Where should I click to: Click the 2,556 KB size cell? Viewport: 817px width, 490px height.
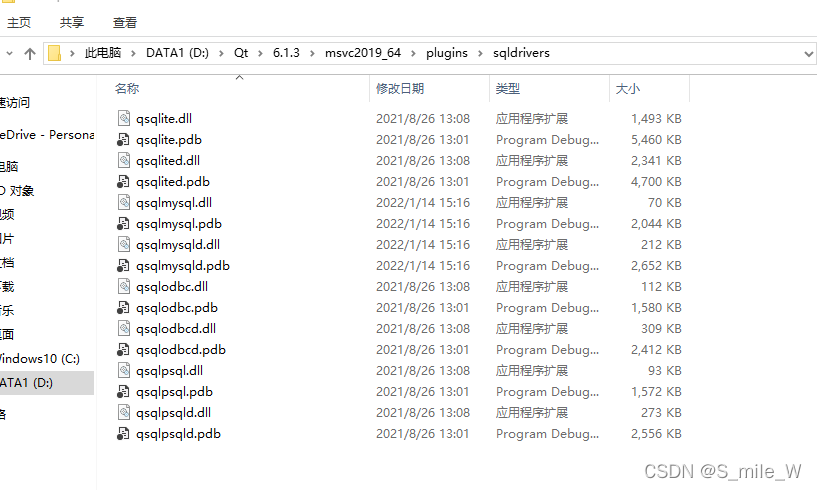click(x=656, y=434)
